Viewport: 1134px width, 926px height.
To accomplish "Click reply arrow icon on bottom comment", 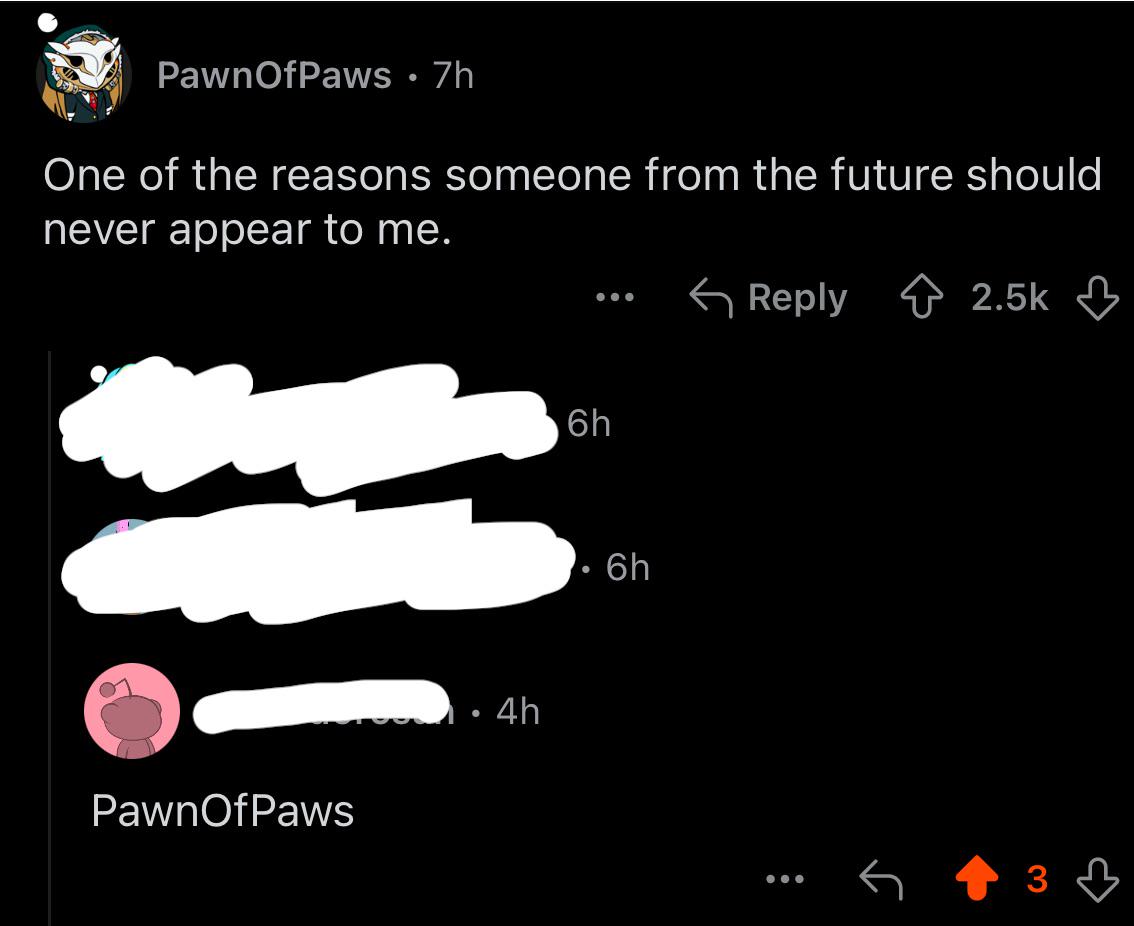I will click(x=881, y=879).
